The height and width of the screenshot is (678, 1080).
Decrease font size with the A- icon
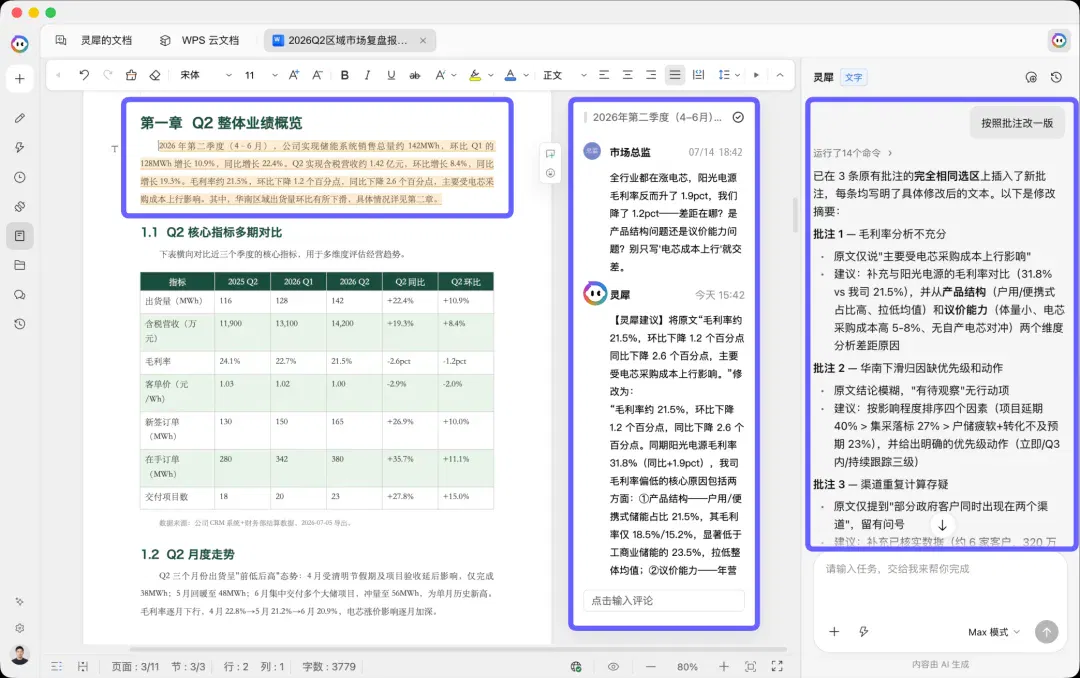[317, 75]
